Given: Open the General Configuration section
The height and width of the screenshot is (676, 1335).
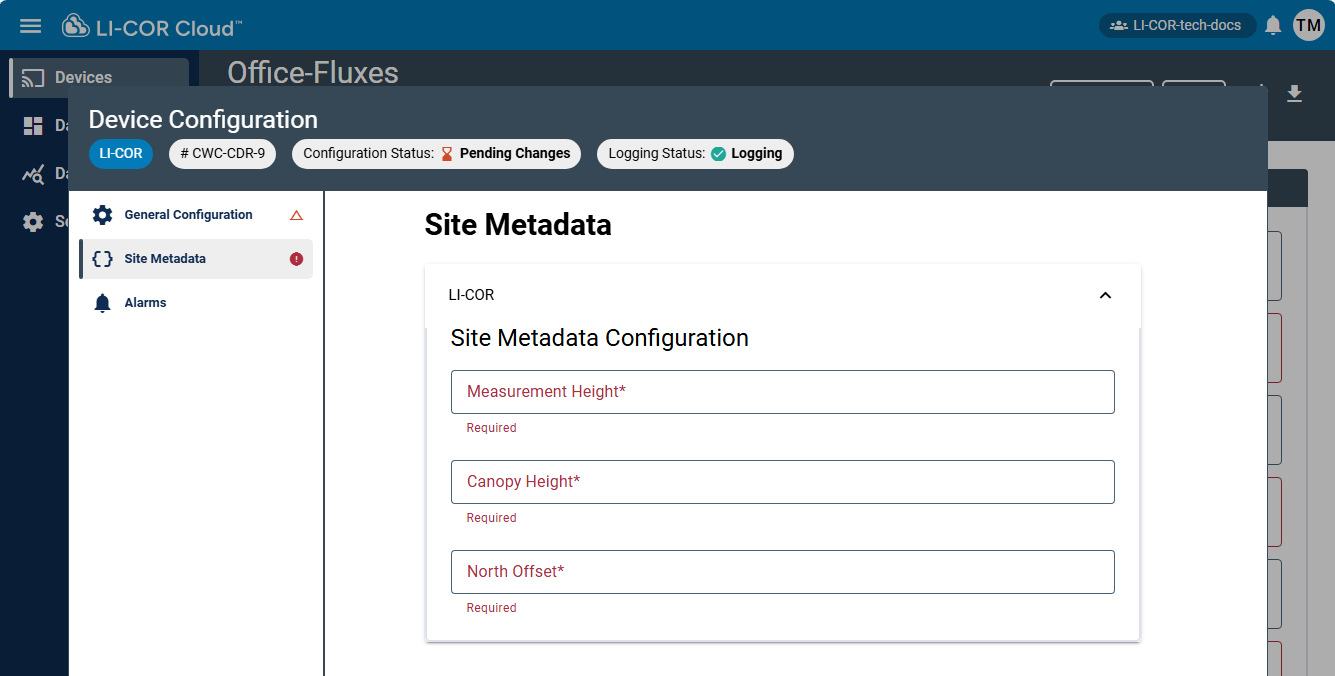Looking at the screenshot, I should (x=196, y=215).
